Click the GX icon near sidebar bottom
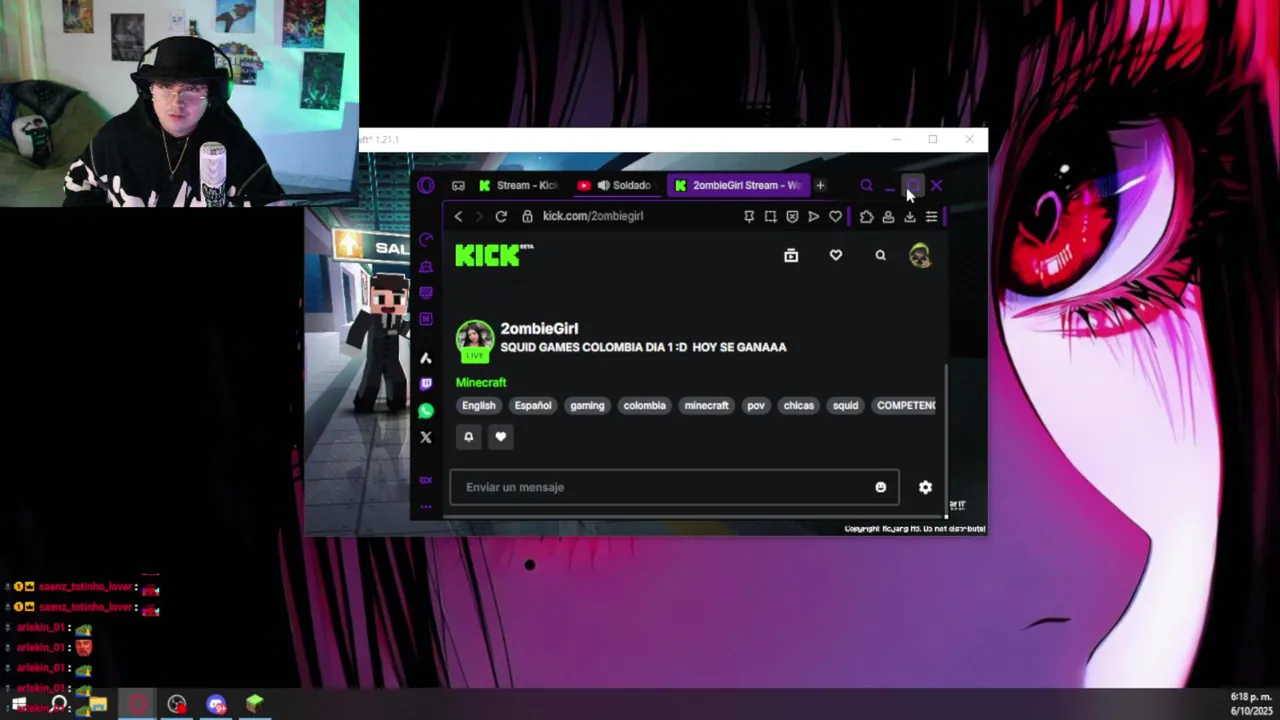1280x720 pixels. pyautogui.click(x=426, y=480)
